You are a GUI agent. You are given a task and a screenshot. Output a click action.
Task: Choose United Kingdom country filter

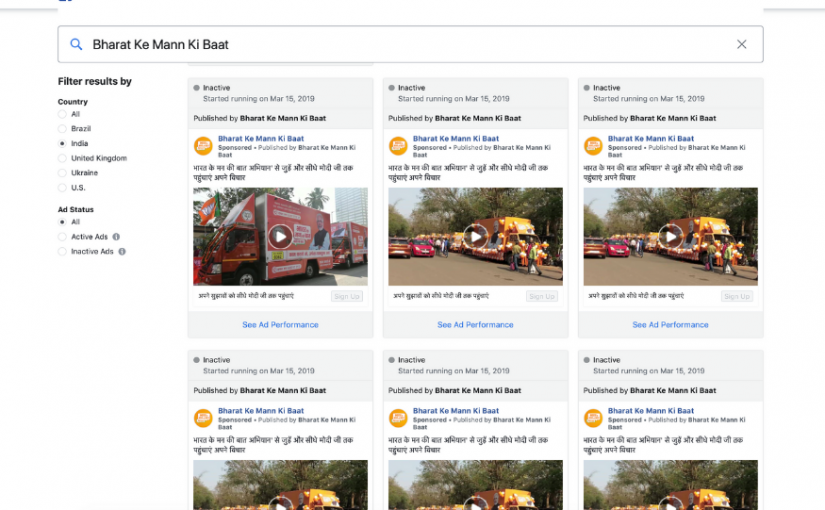(62, 158)
